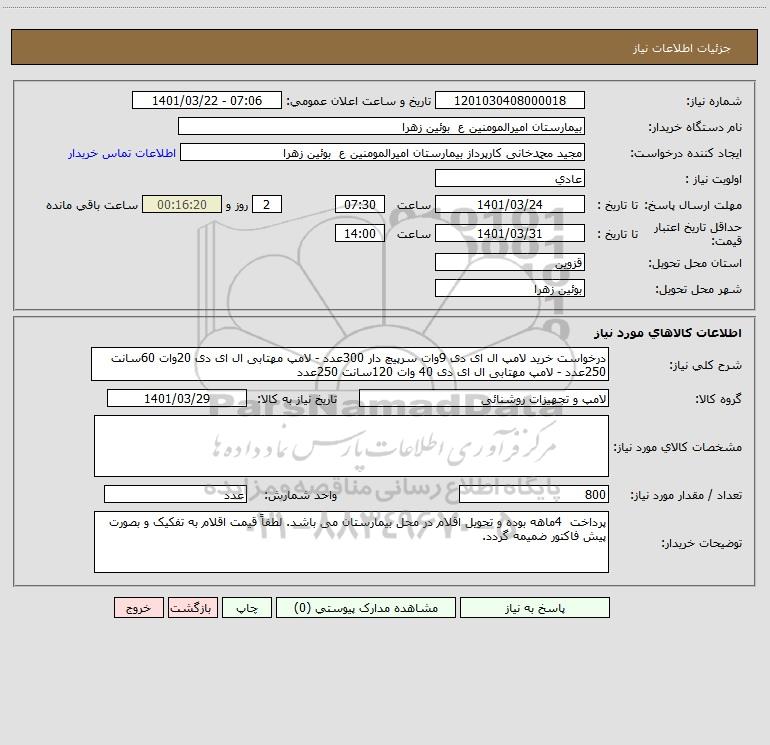
Task: Click the buyer organization name field
Action: pos(381,127)
